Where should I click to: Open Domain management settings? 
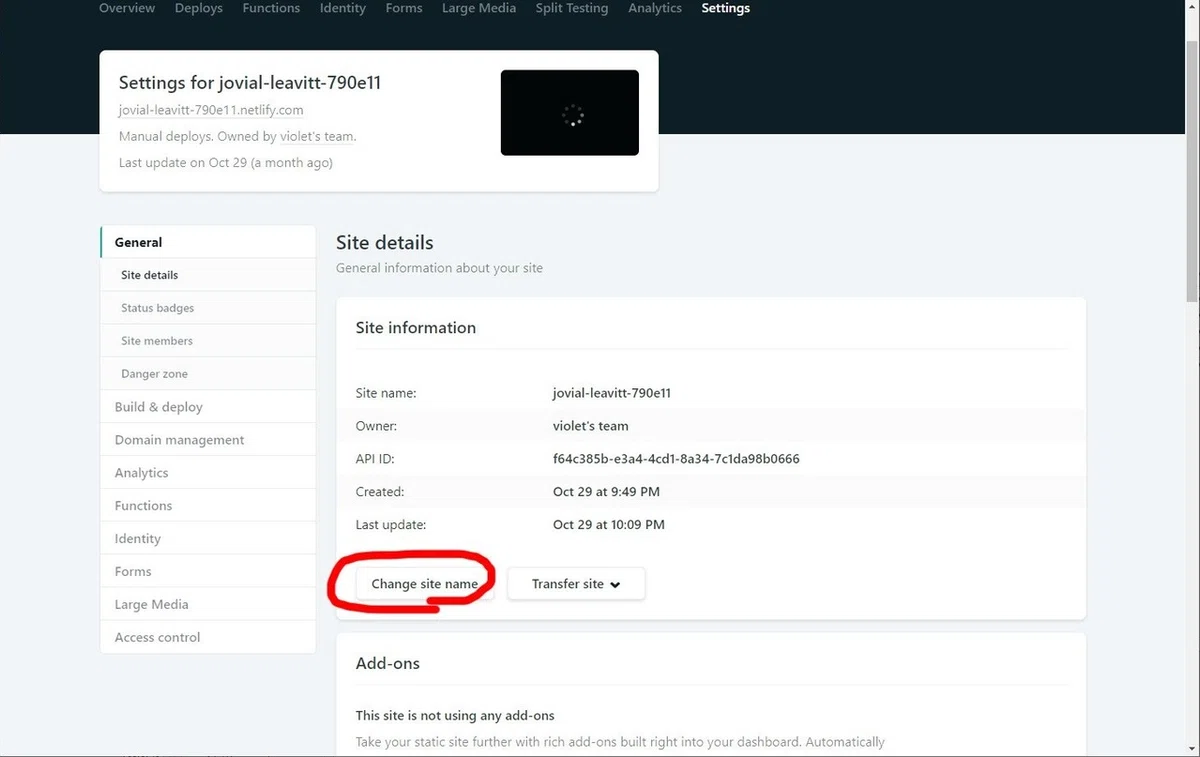pyautogui.click(x=208, y=440)
